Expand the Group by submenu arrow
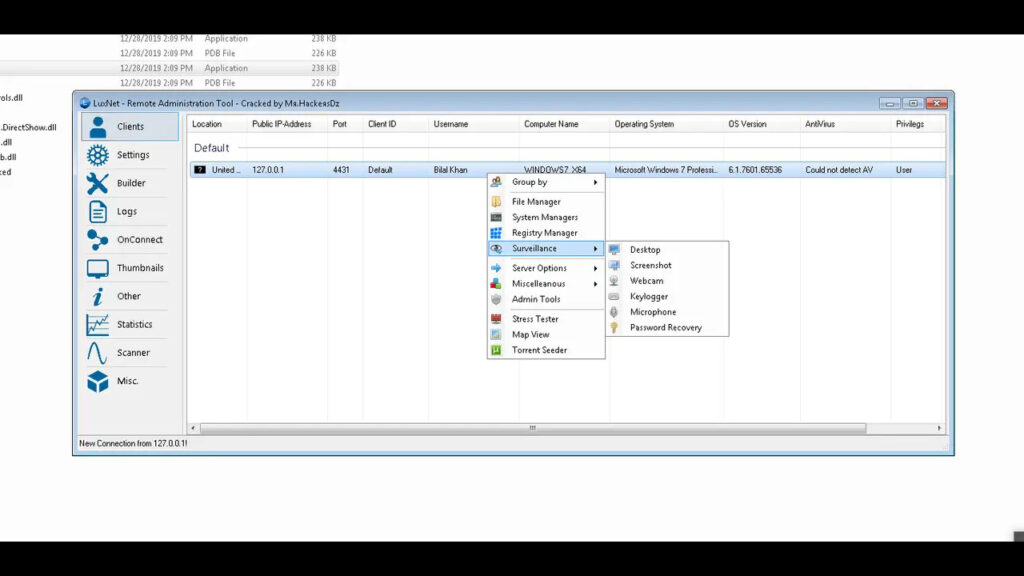 [596, 182]
